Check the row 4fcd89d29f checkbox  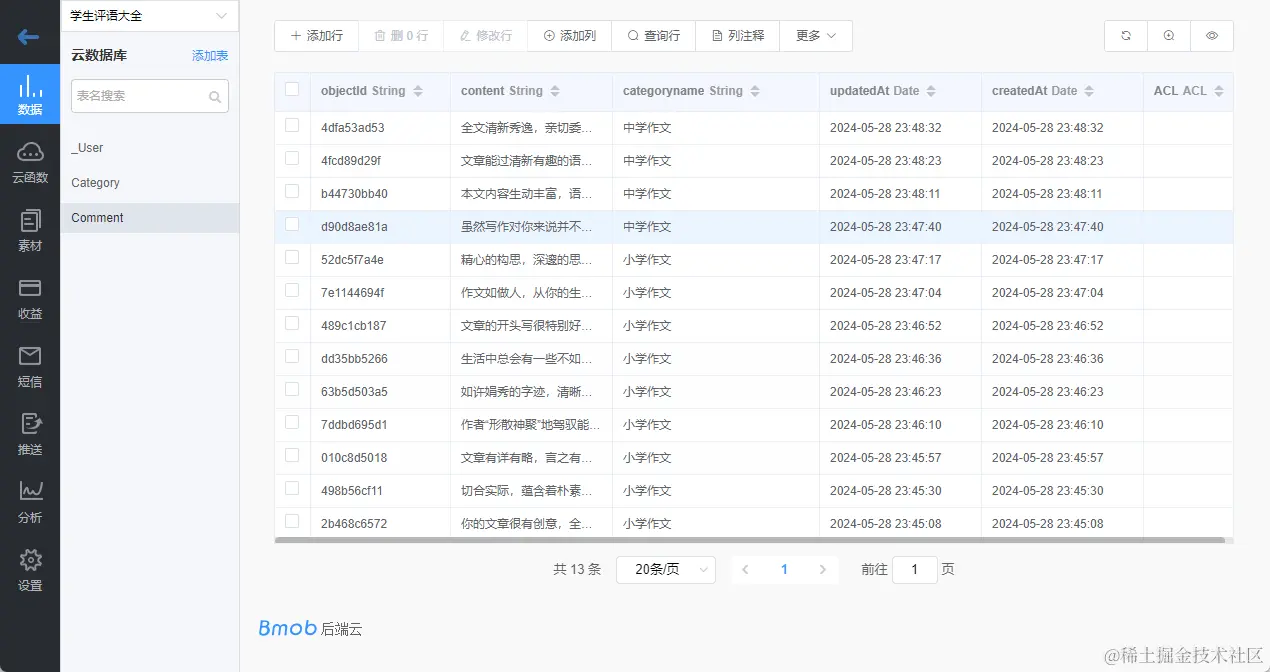coord(292,158)
